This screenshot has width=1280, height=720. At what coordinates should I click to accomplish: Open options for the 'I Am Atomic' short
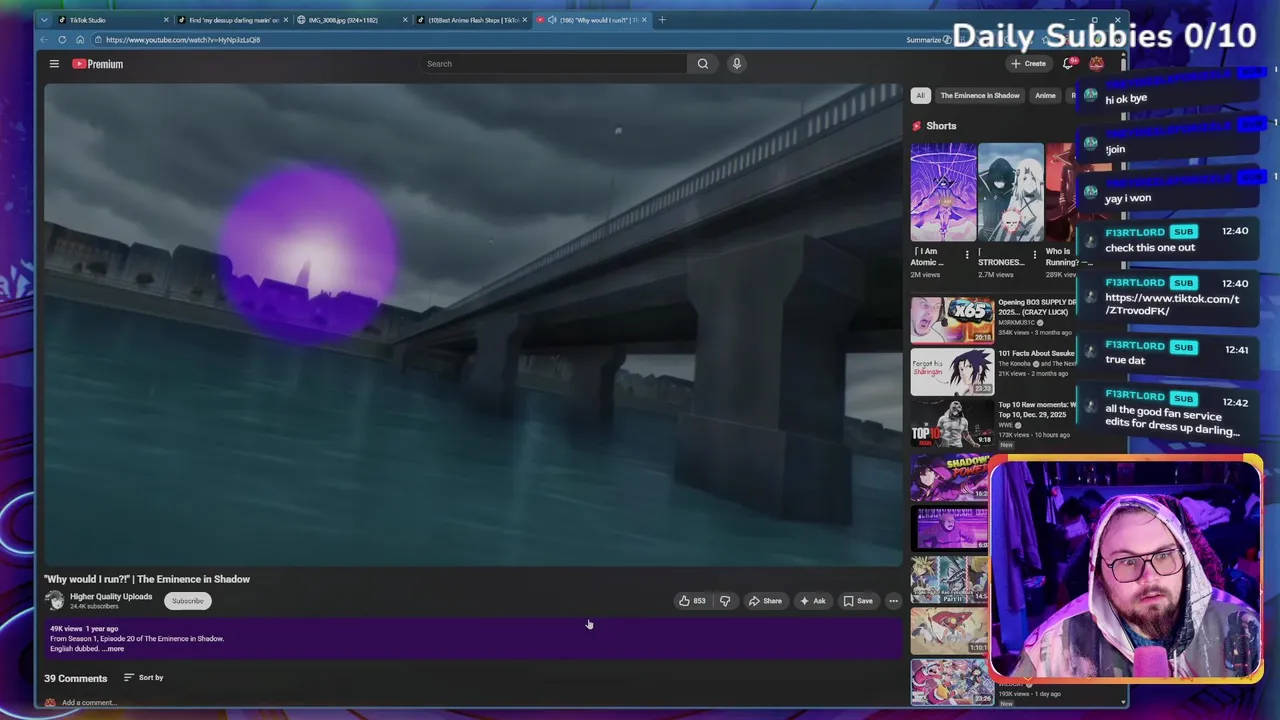[x=967, y=255]
